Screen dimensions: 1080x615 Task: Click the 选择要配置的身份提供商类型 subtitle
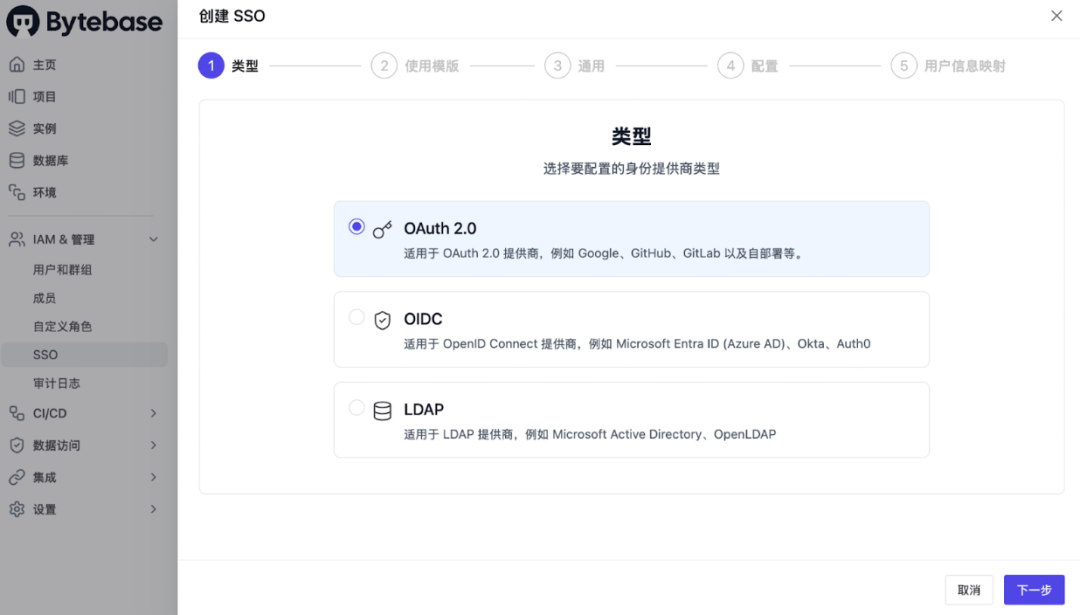tap(631, 169)
